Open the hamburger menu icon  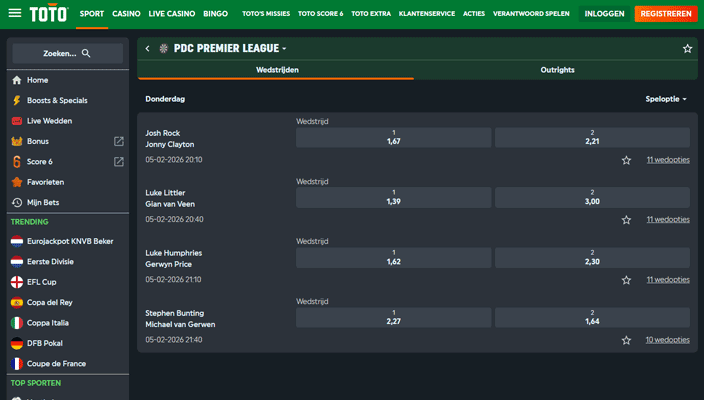[x=15, y=13]
